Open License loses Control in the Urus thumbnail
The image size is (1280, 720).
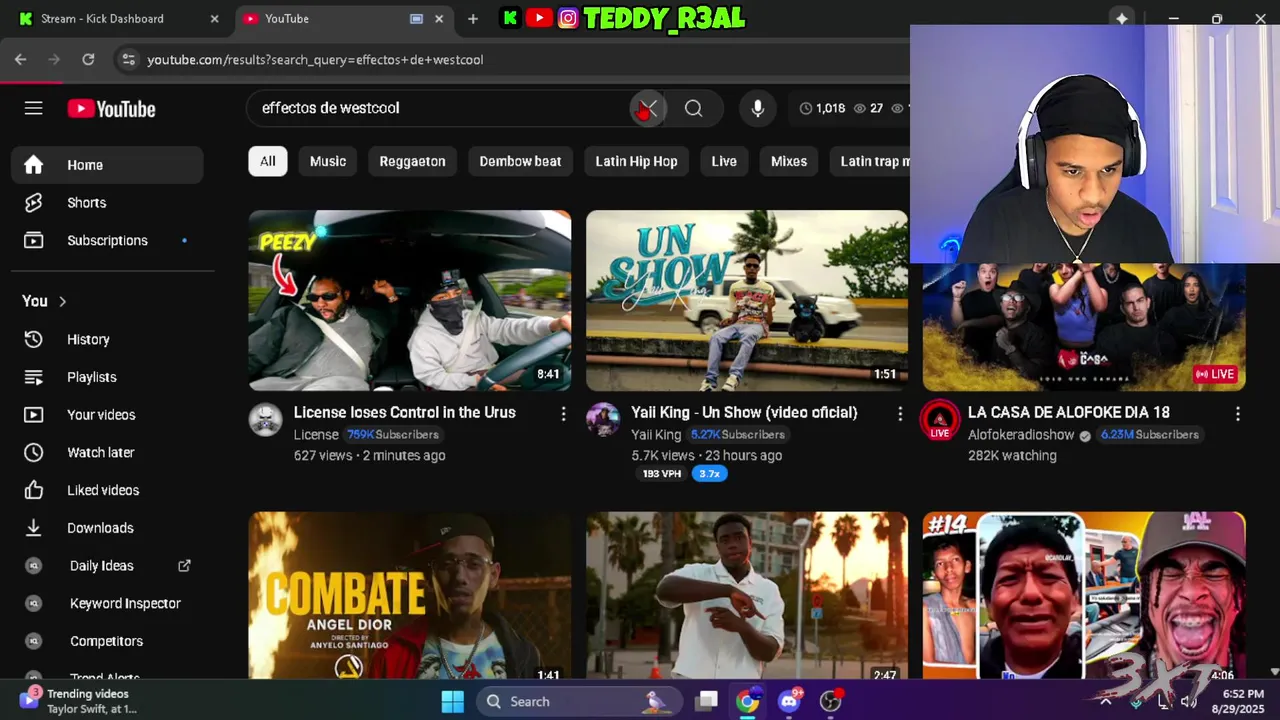[x=410, y=300]
